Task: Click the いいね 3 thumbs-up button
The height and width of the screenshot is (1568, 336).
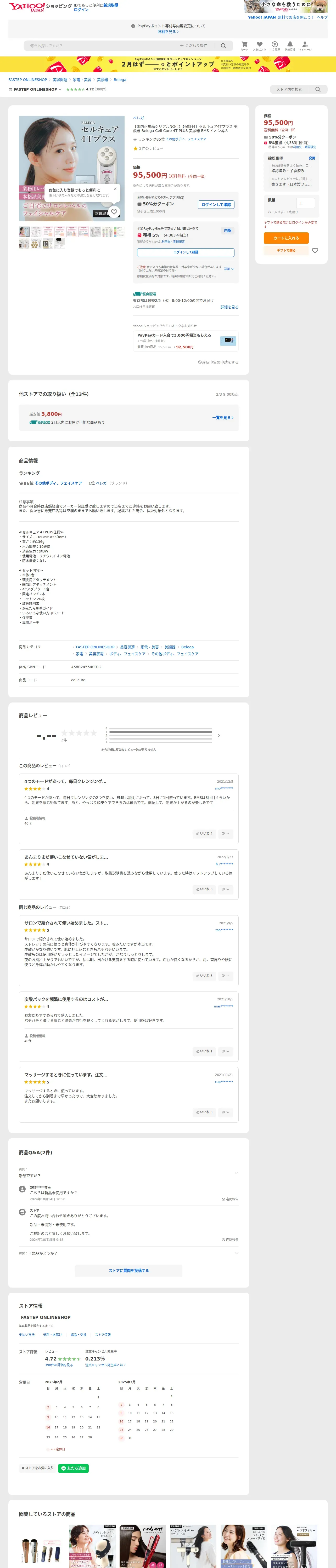Action: [x=204, y=976]
